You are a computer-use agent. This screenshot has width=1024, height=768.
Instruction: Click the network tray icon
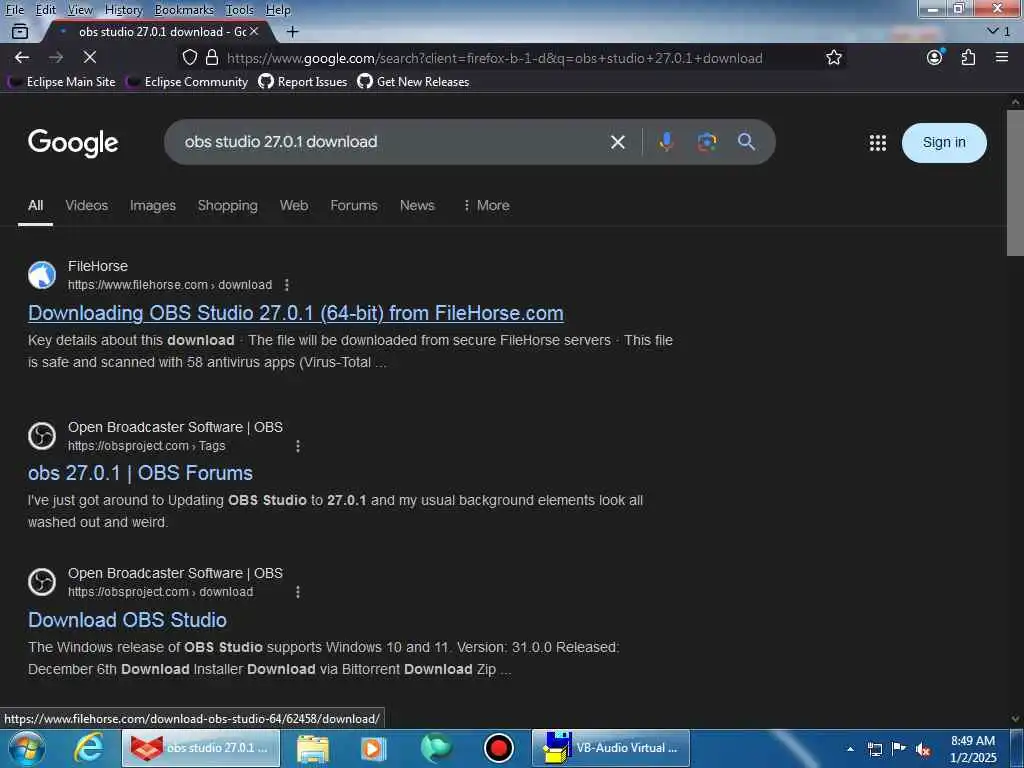pos(874,749)
